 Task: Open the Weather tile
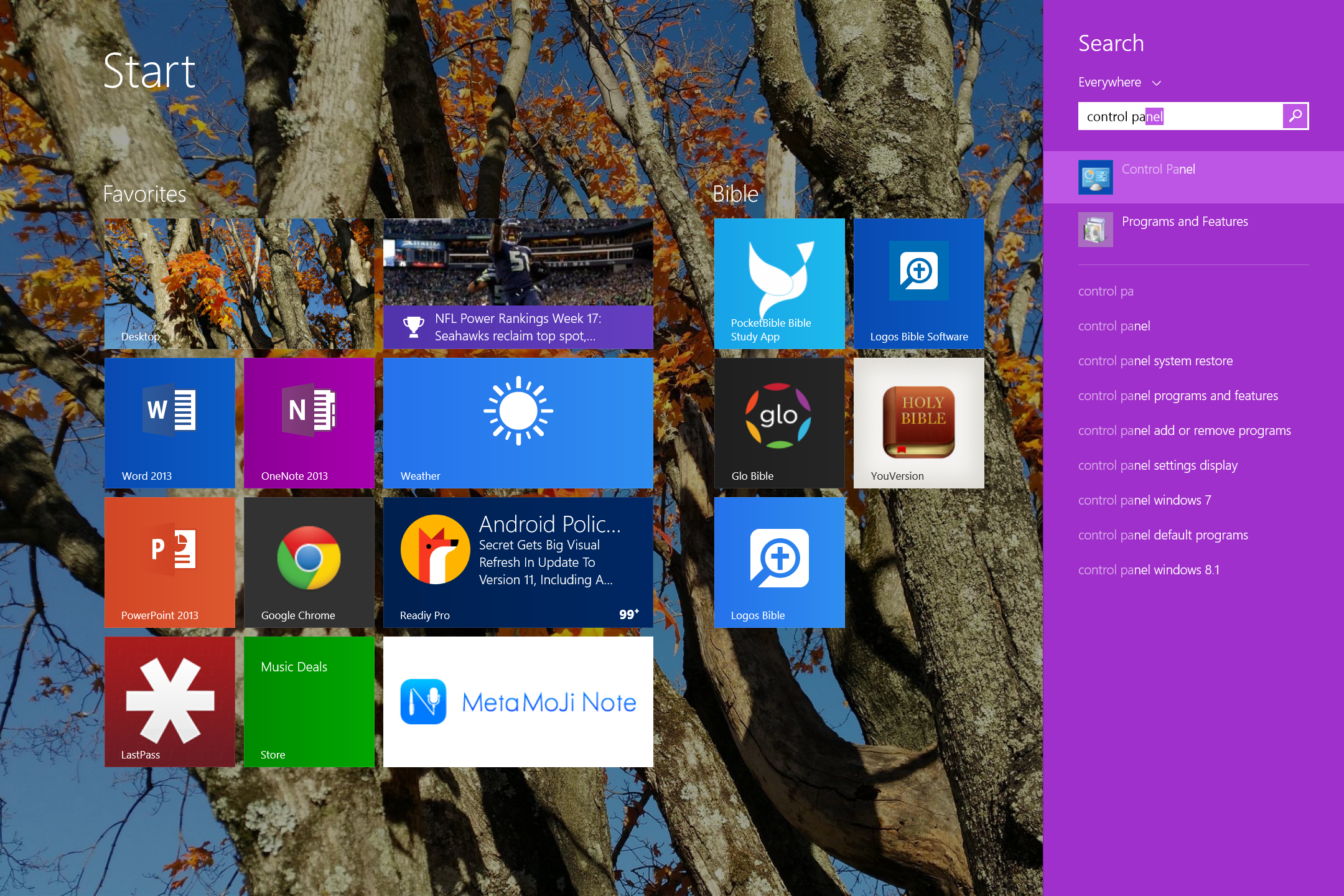pyautogui.click(x=518, y=423)
